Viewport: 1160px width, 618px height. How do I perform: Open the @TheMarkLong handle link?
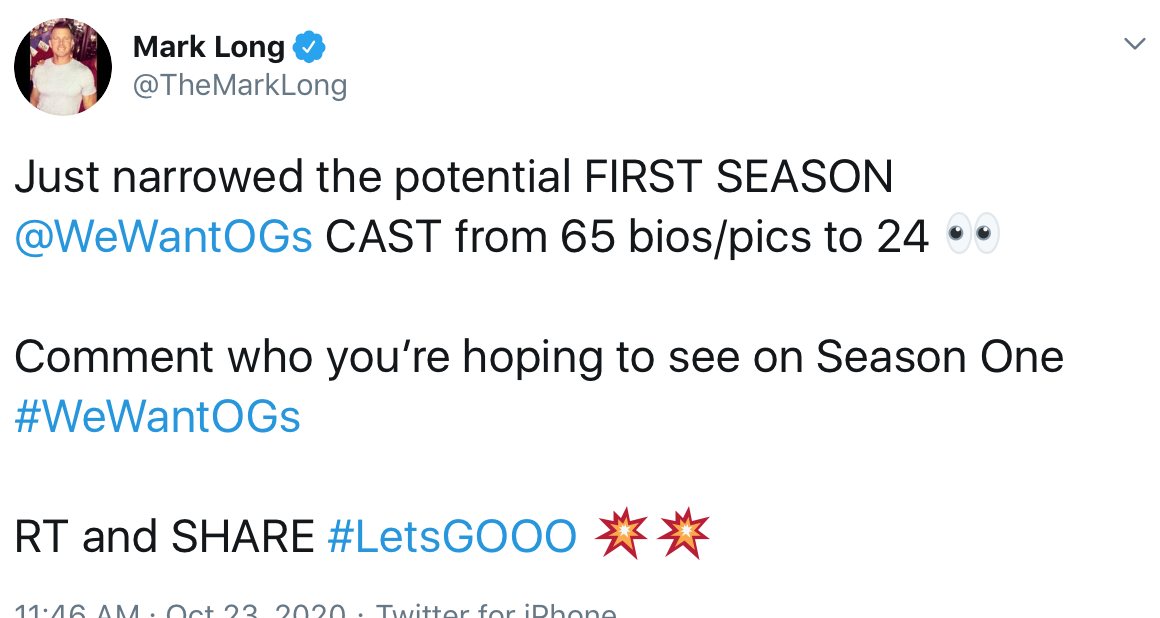[240, 85]
